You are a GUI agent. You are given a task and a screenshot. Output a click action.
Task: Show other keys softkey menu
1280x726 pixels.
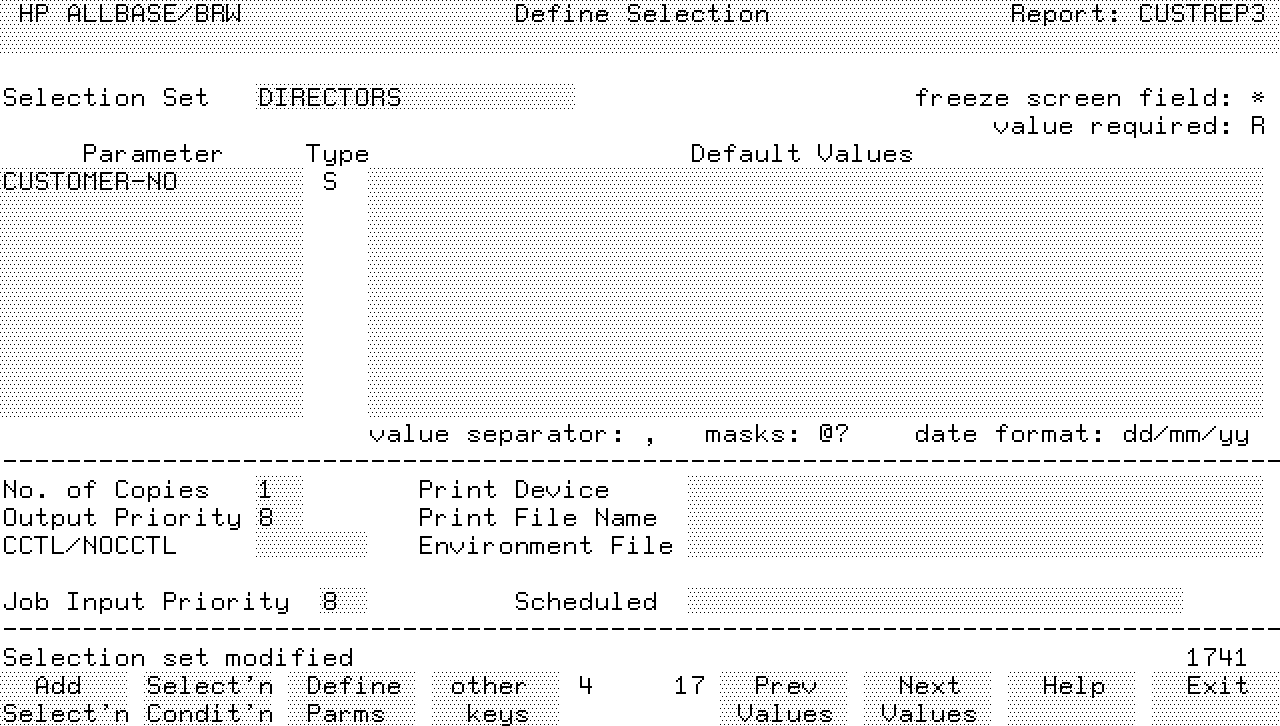[489, 699]
